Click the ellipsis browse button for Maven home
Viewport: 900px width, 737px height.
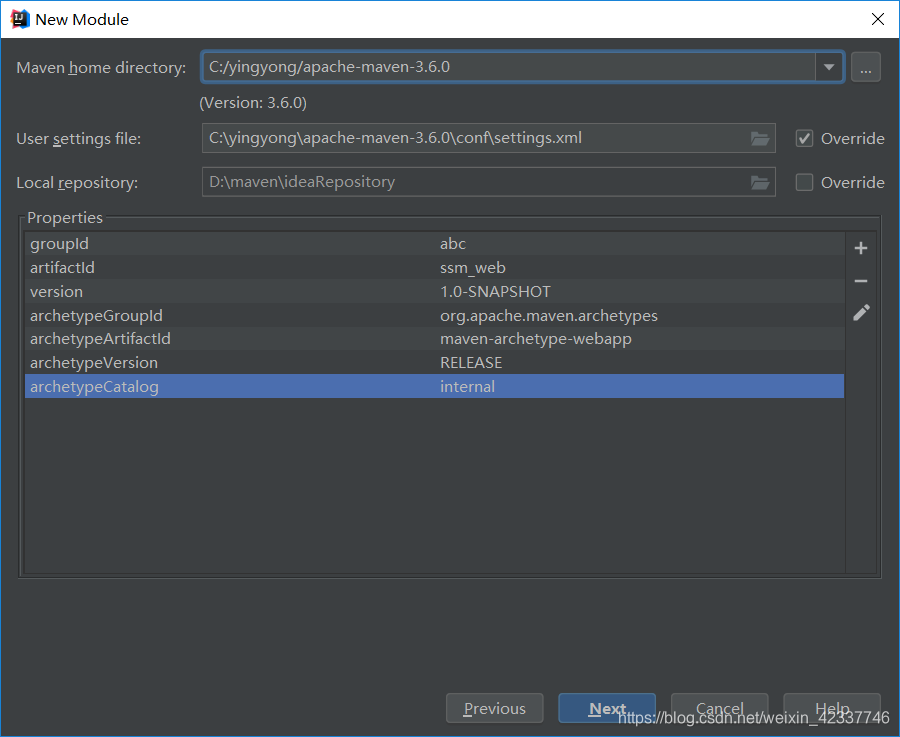[x=866, y=67]
